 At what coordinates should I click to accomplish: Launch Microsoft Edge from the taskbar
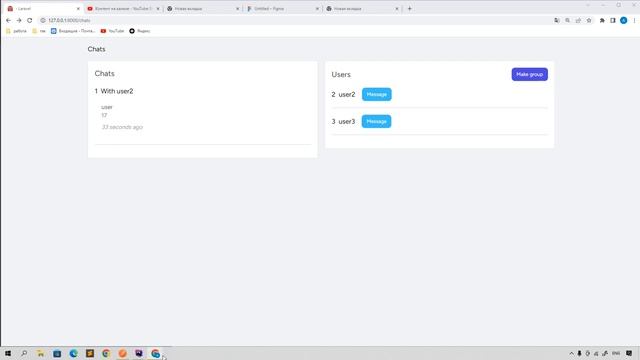tap(73, 353)
